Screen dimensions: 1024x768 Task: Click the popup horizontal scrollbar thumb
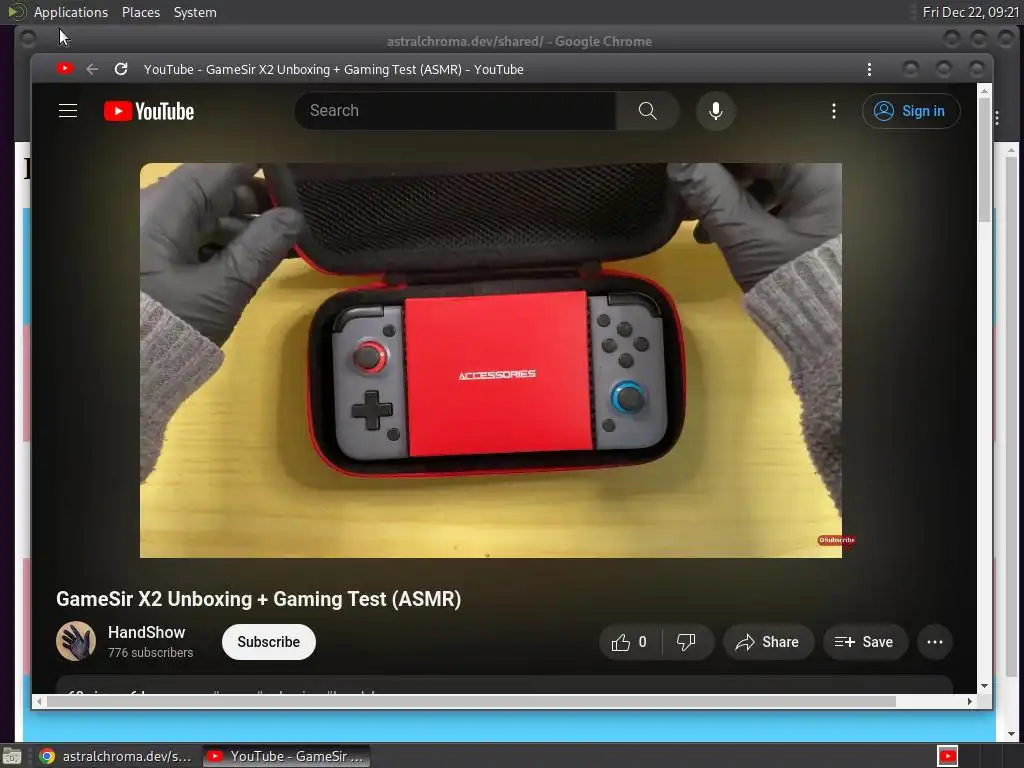(x=471, y=701)
